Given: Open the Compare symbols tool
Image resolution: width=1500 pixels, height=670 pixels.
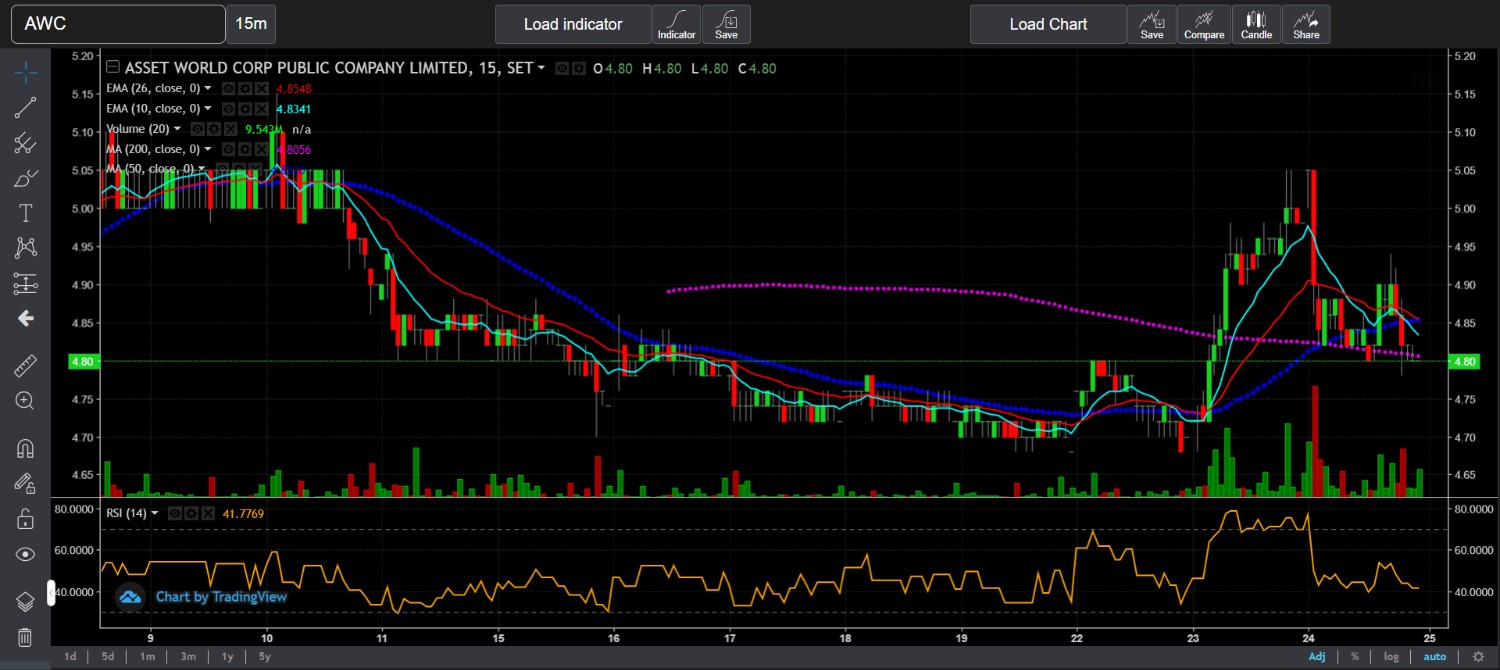Looking at the screenshot, I should (x=1204, y=24).
